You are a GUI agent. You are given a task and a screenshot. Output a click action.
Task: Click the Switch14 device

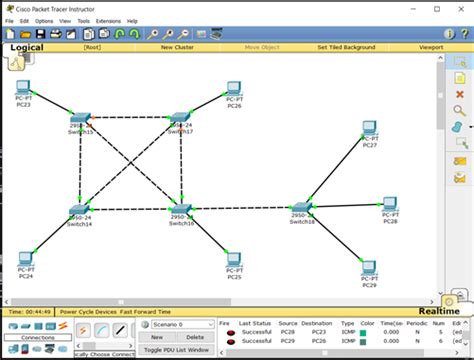(x=79, y=210)
